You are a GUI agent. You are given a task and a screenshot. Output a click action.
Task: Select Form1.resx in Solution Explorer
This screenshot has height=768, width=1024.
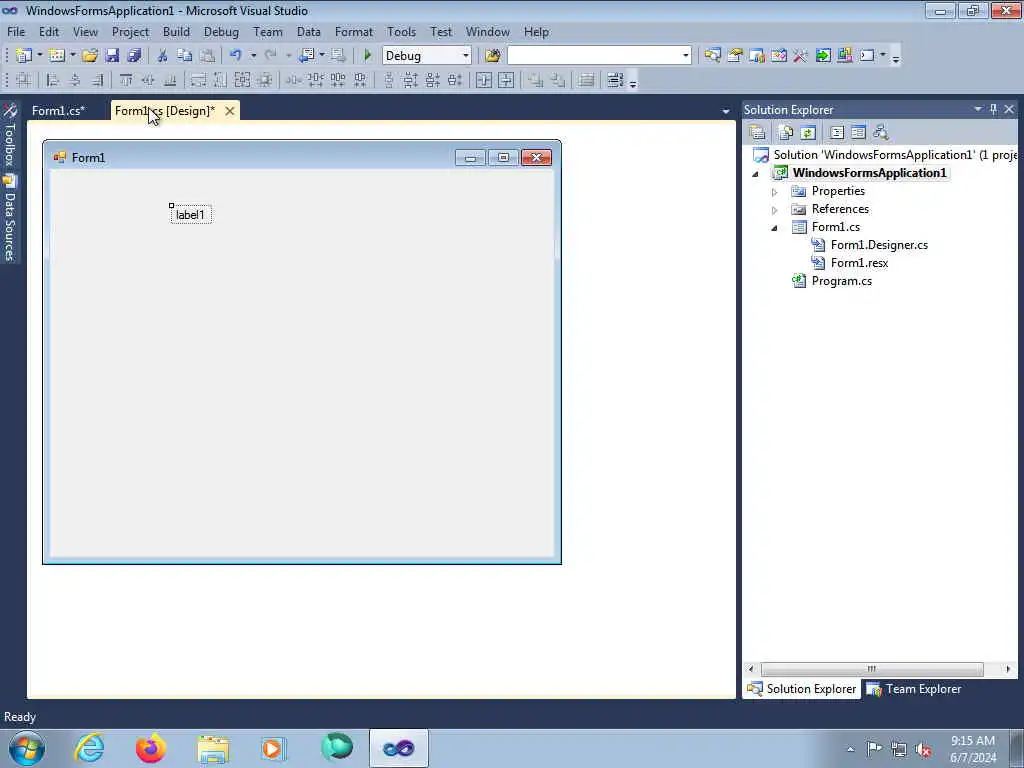(859, 263)
